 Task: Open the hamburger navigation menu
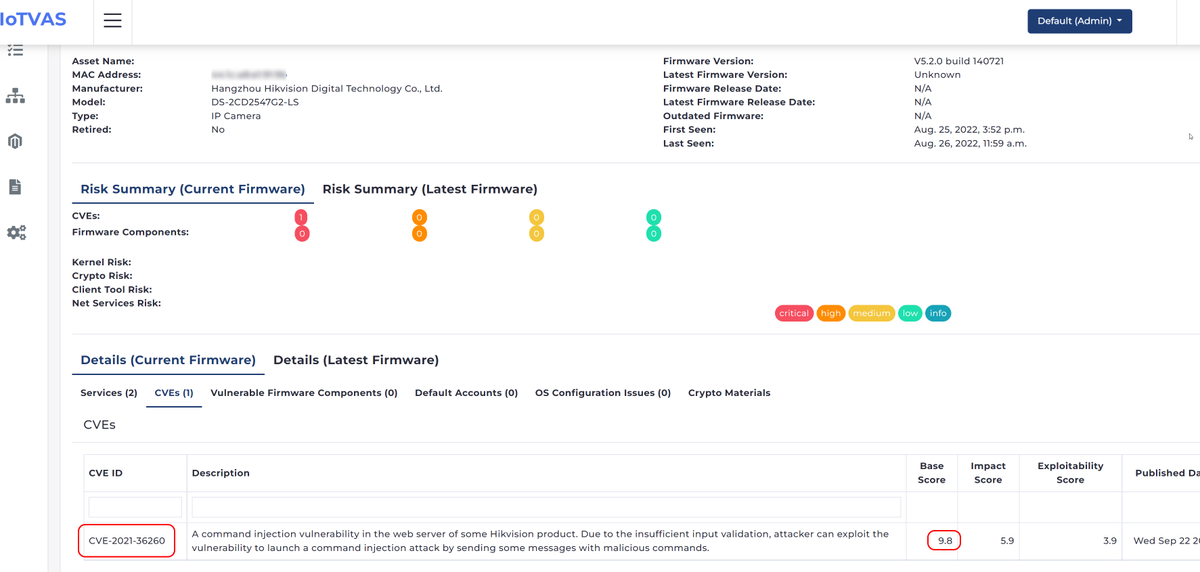click(113, 21)
